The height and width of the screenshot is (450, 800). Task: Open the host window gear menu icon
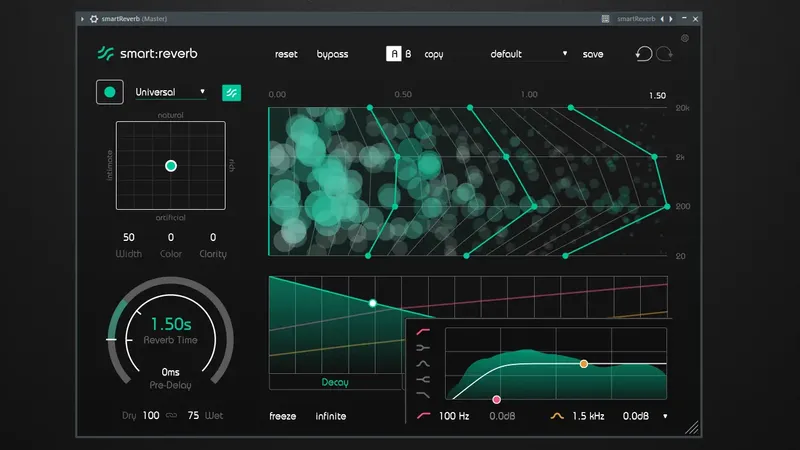click(94, 19)
